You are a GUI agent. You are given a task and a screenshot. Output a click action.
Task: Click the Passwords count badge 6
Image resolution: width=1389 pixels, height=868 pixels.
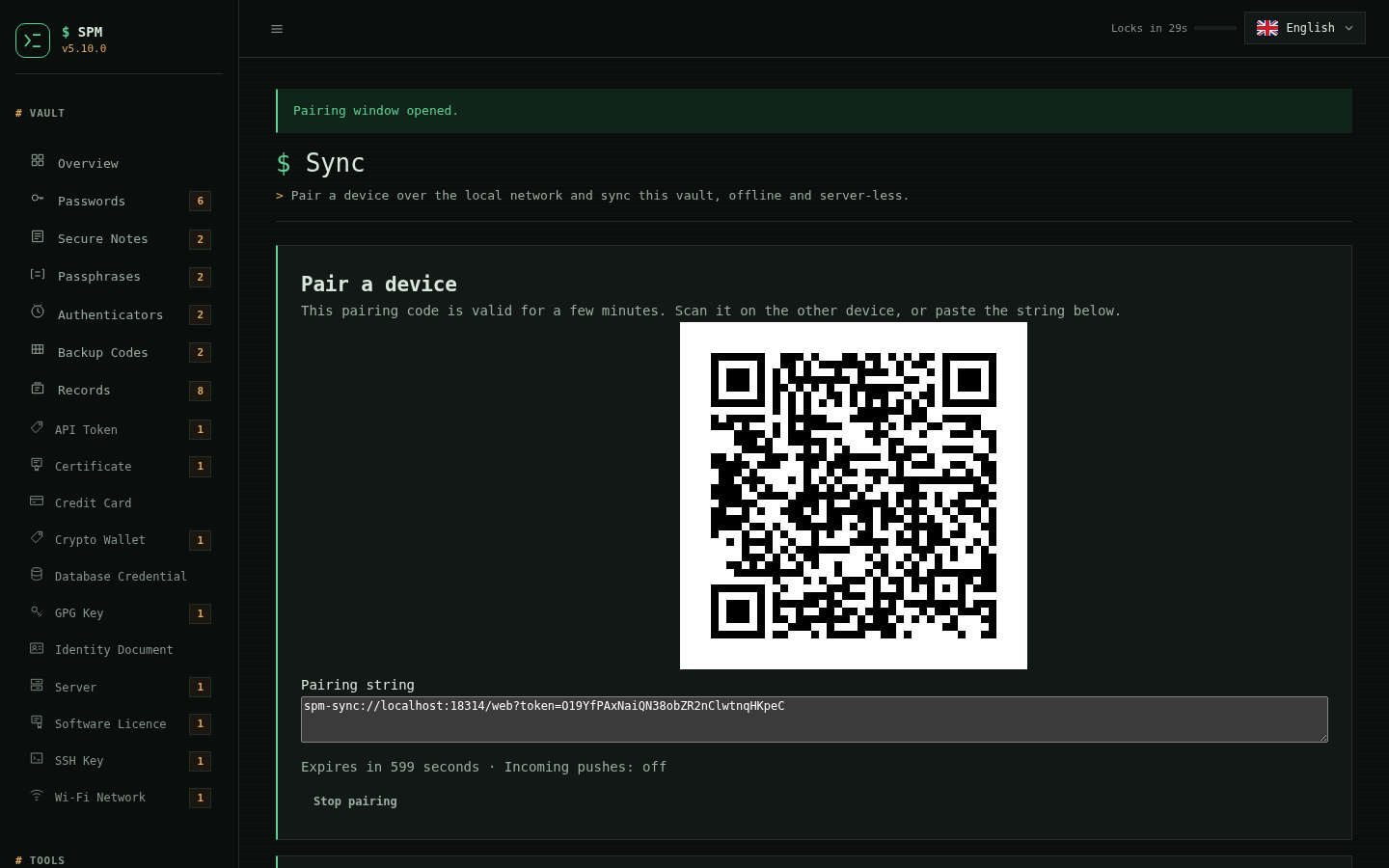pyautogui.click(x=201, y=201)
